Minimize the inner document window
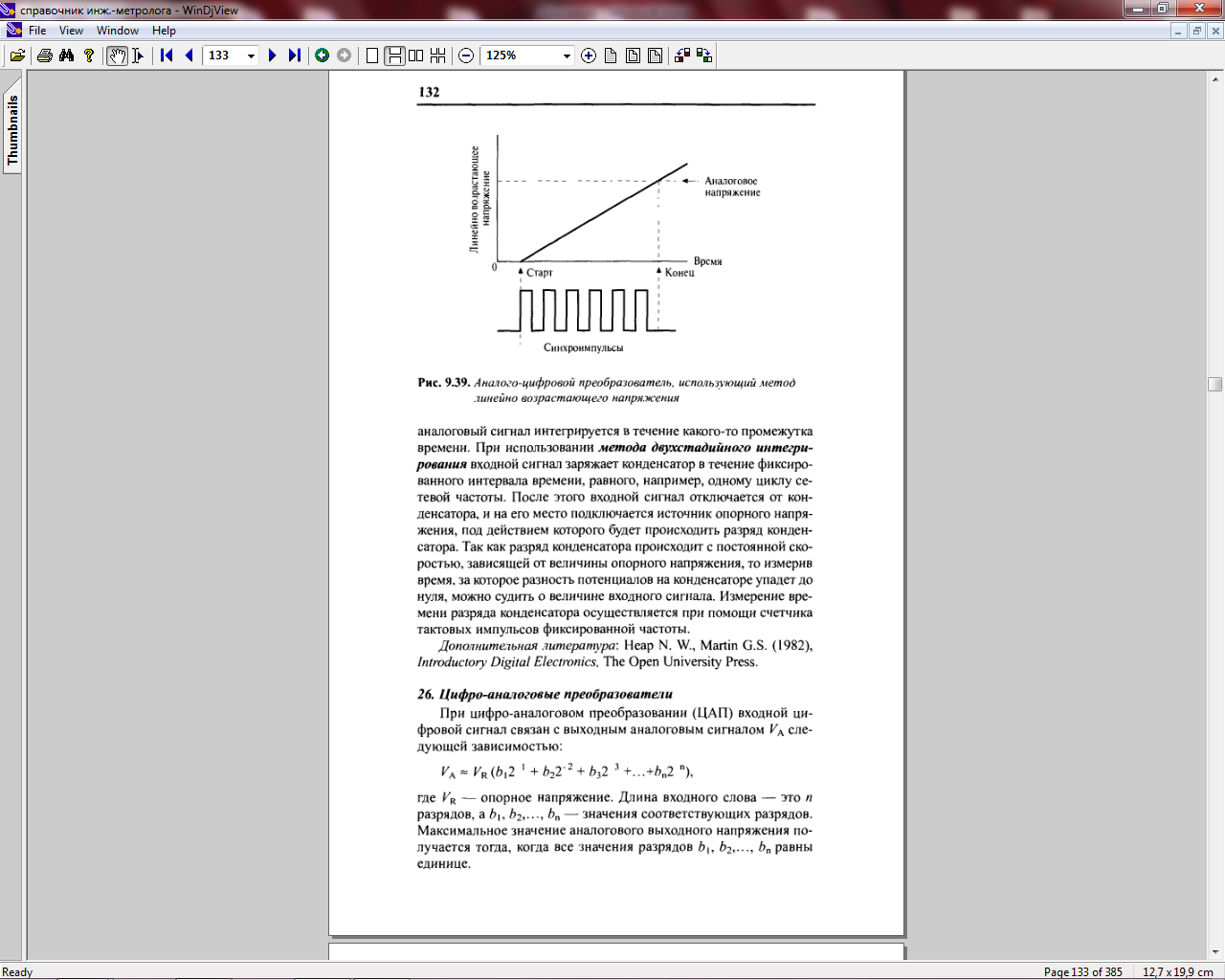Viewport: 1225px width, 980px height. (x=1179, y=31)
